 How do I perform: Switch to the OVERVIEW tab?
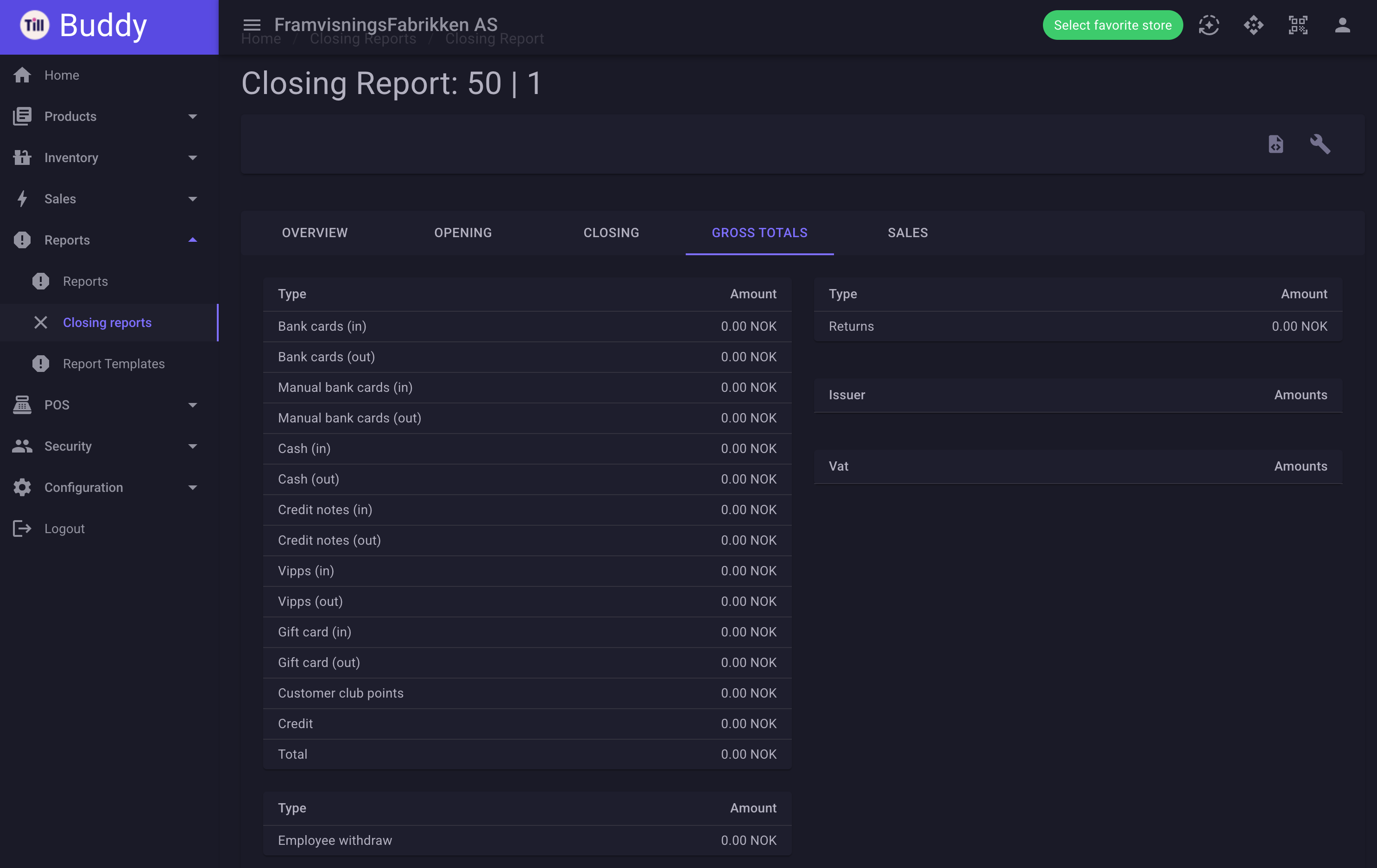click(315, 233)
